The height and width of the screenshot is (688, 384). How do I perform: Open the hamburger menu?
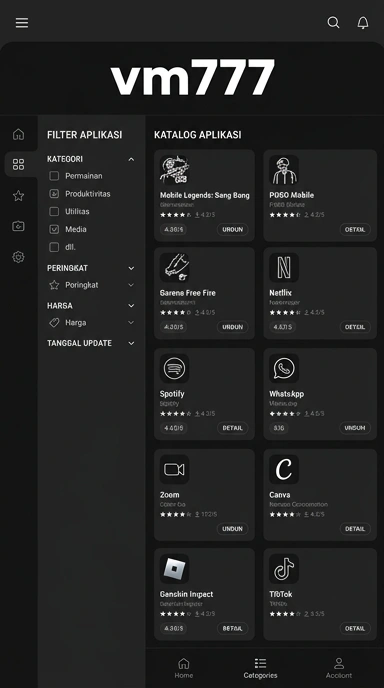(22, 23)
